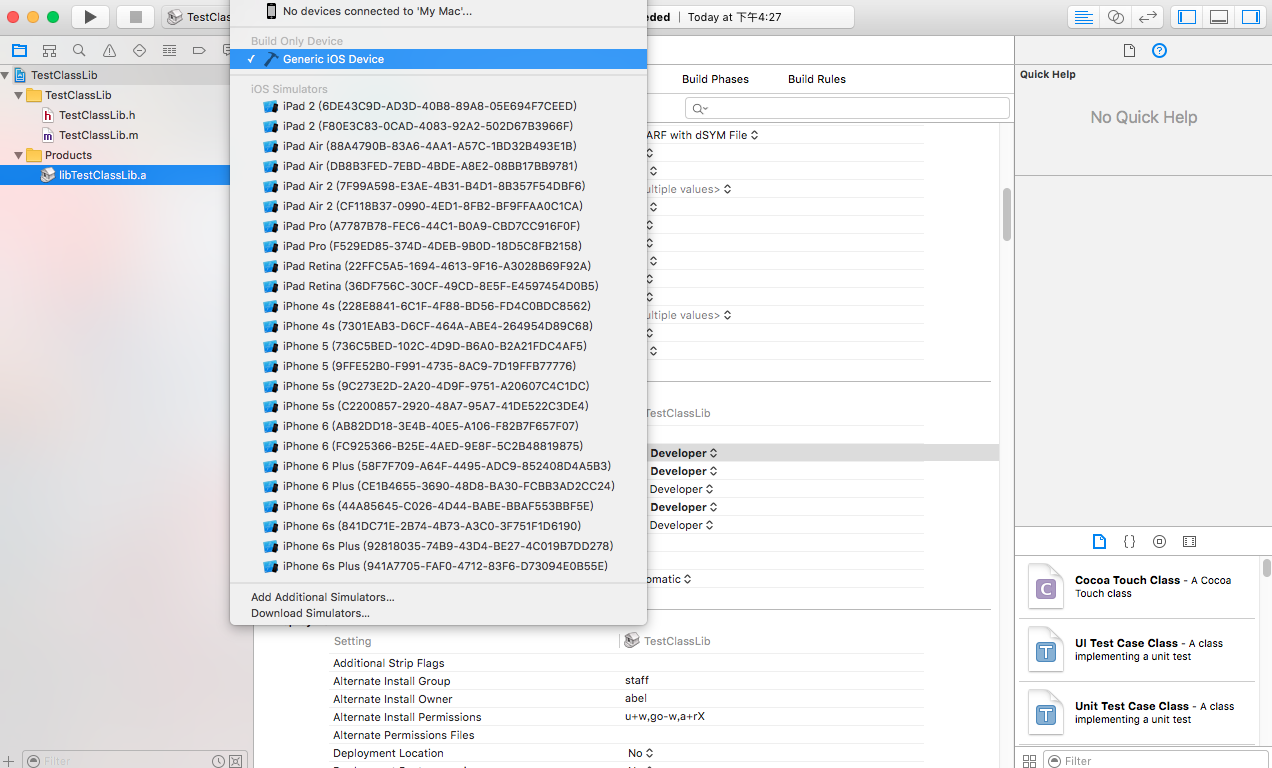
Task: Toggle the Navigator panel visibility
Action: tap(1187, 17)
